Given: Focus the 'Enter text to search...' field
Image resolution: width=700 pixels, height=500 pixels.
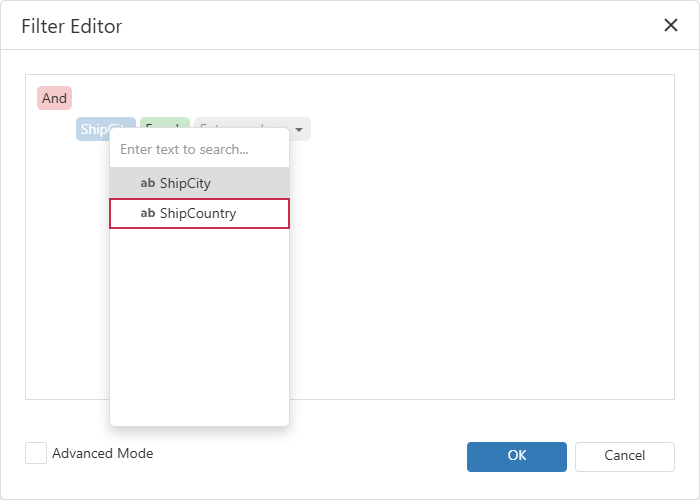Looking at the screenshot, I should [x=199, y=149].
